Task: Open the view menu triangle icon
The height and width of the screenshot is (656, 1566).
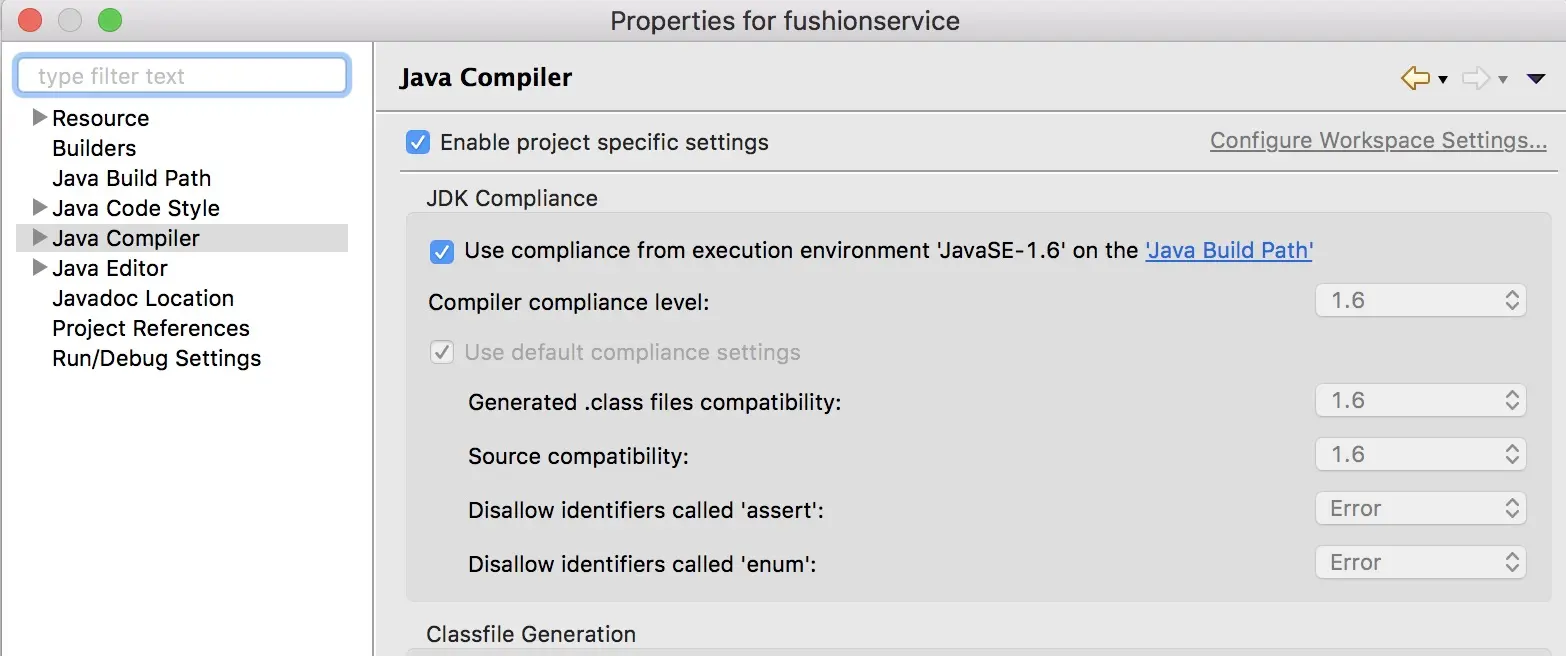Action: point(1537,79)
